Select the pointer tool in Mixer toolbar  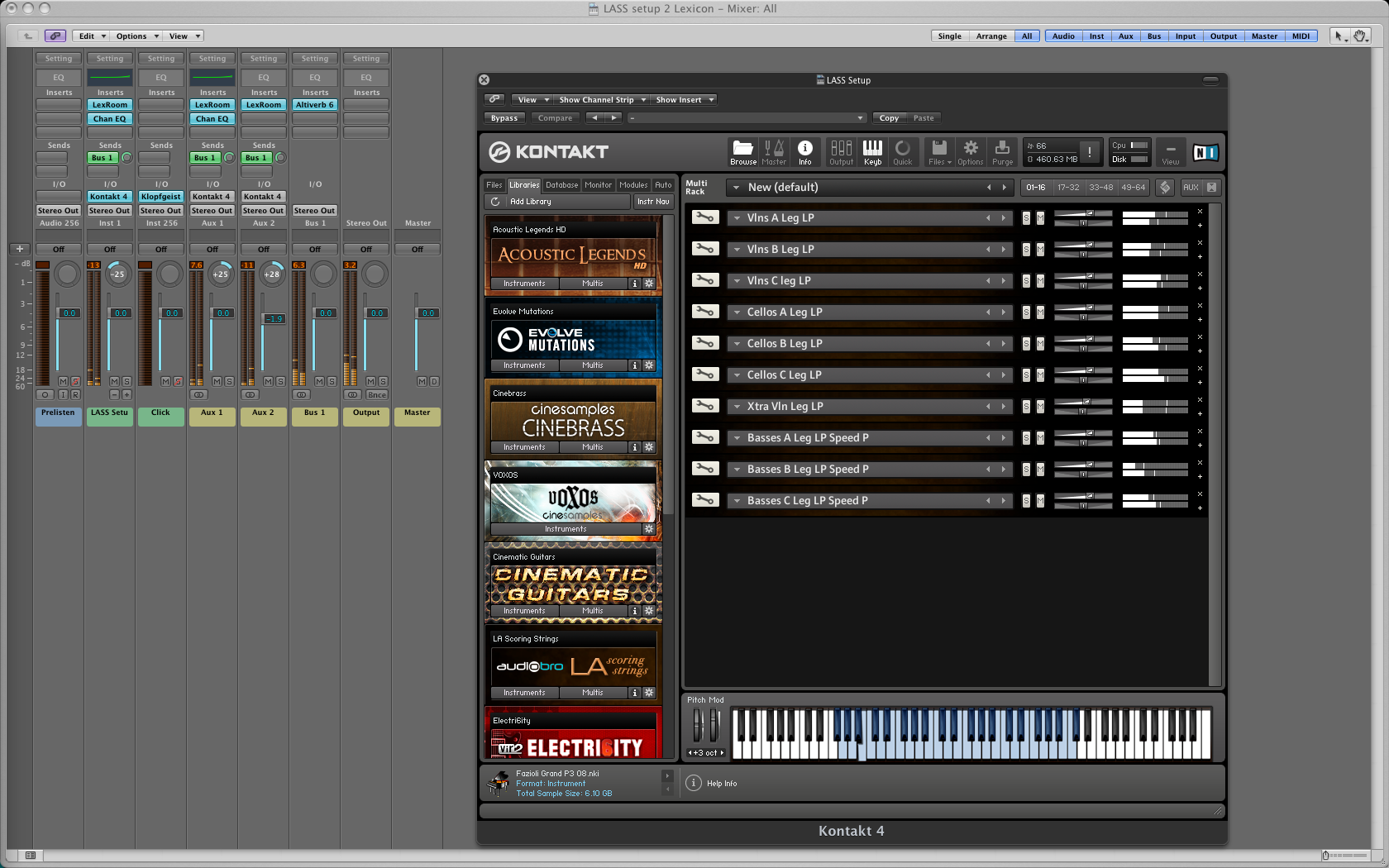(x=1339, y=36)
